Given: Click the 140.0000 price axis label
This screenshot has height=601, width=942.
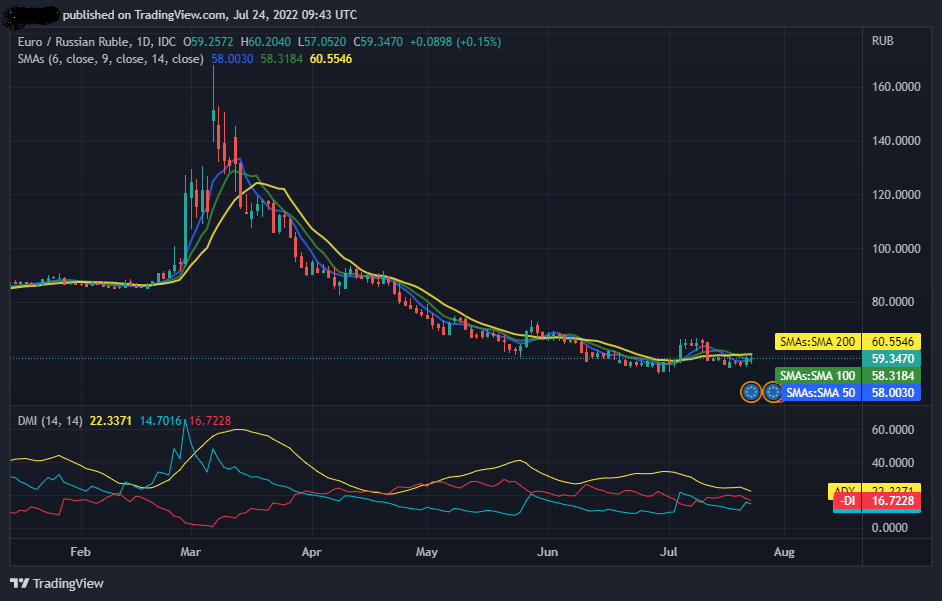Looking at the screenshot, I should coord(896,141).
